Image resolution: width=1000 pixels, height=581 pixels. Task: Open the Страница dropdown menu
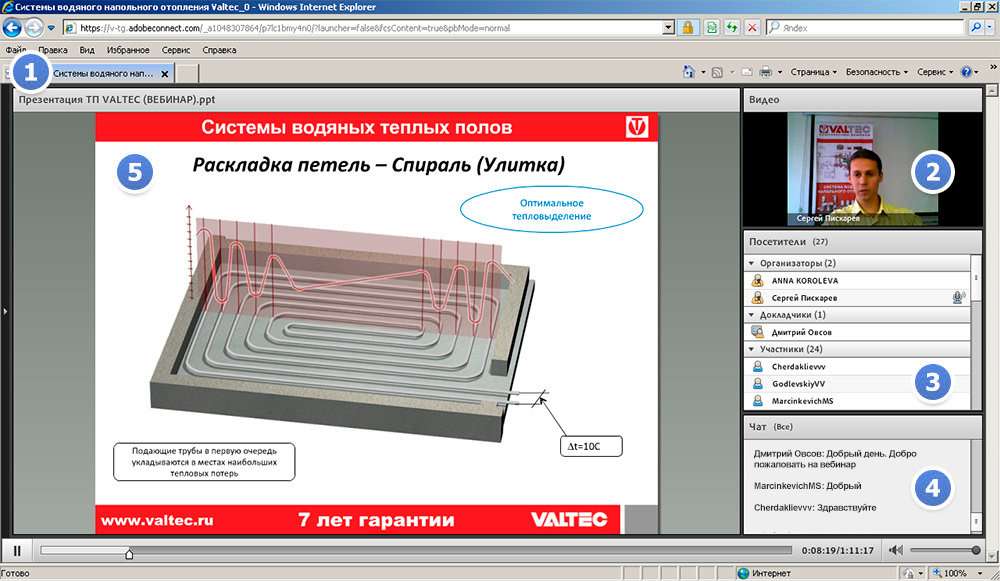click(814, 72)
